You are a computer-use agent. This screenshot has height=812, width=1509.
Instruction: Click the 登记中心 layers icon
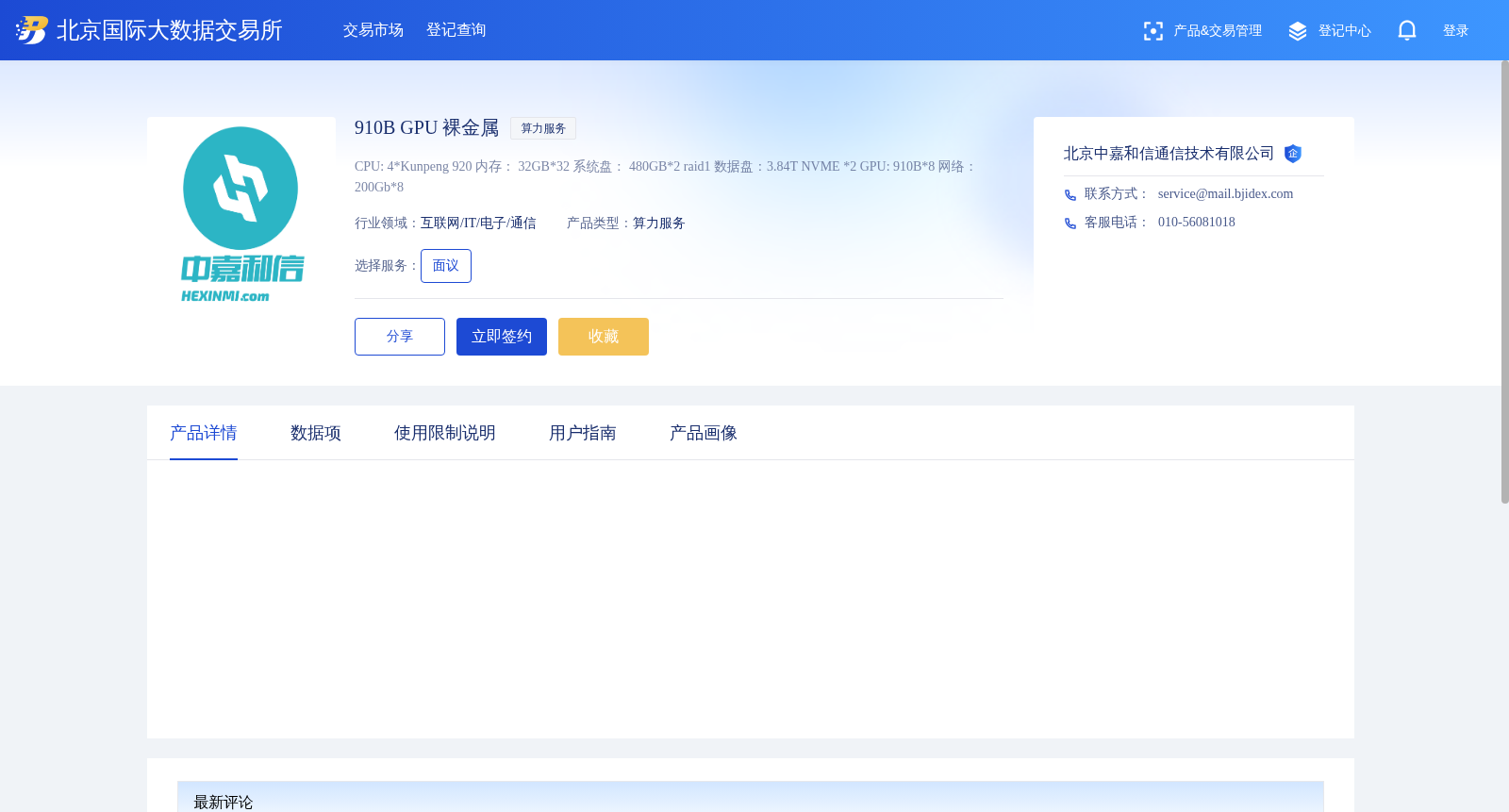1298,31
